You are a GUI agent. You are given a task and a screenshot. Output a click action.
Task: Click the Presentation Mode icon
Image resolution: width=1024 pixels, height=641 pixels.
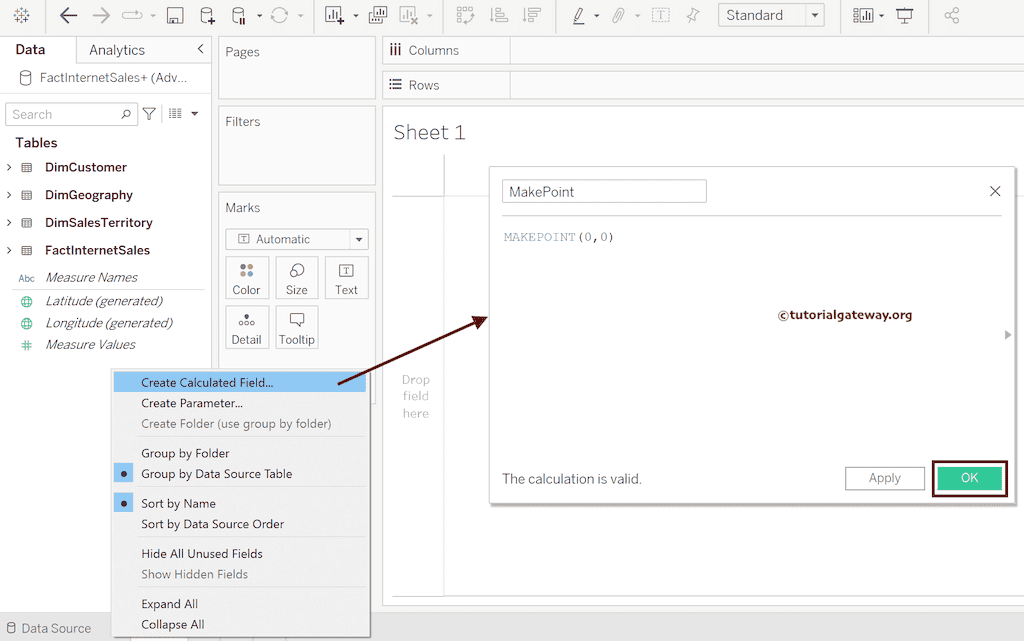click(905, 15)
